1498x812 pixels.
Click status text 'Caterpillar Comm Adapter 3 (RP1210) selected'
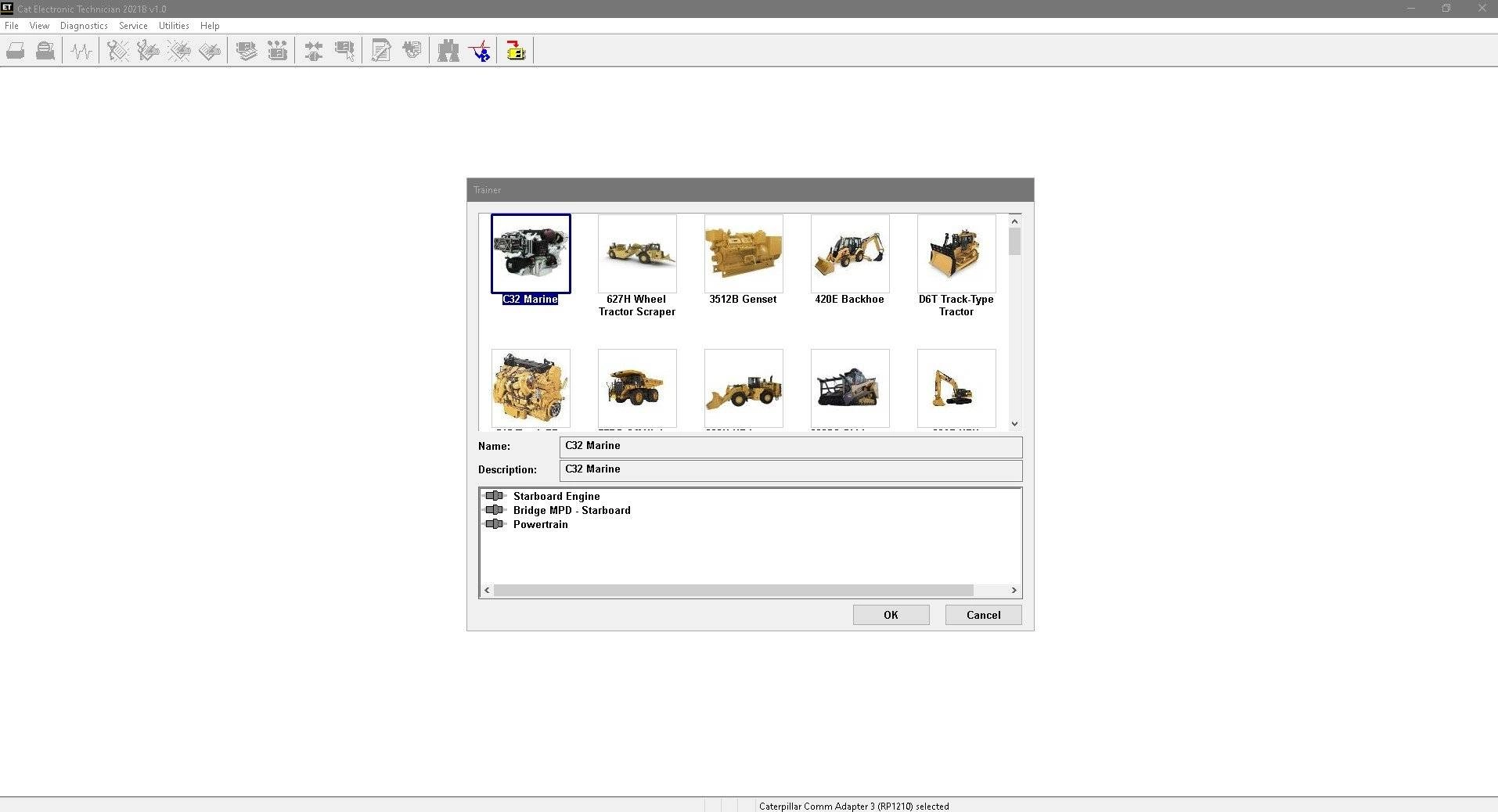[x=854, y=806]
